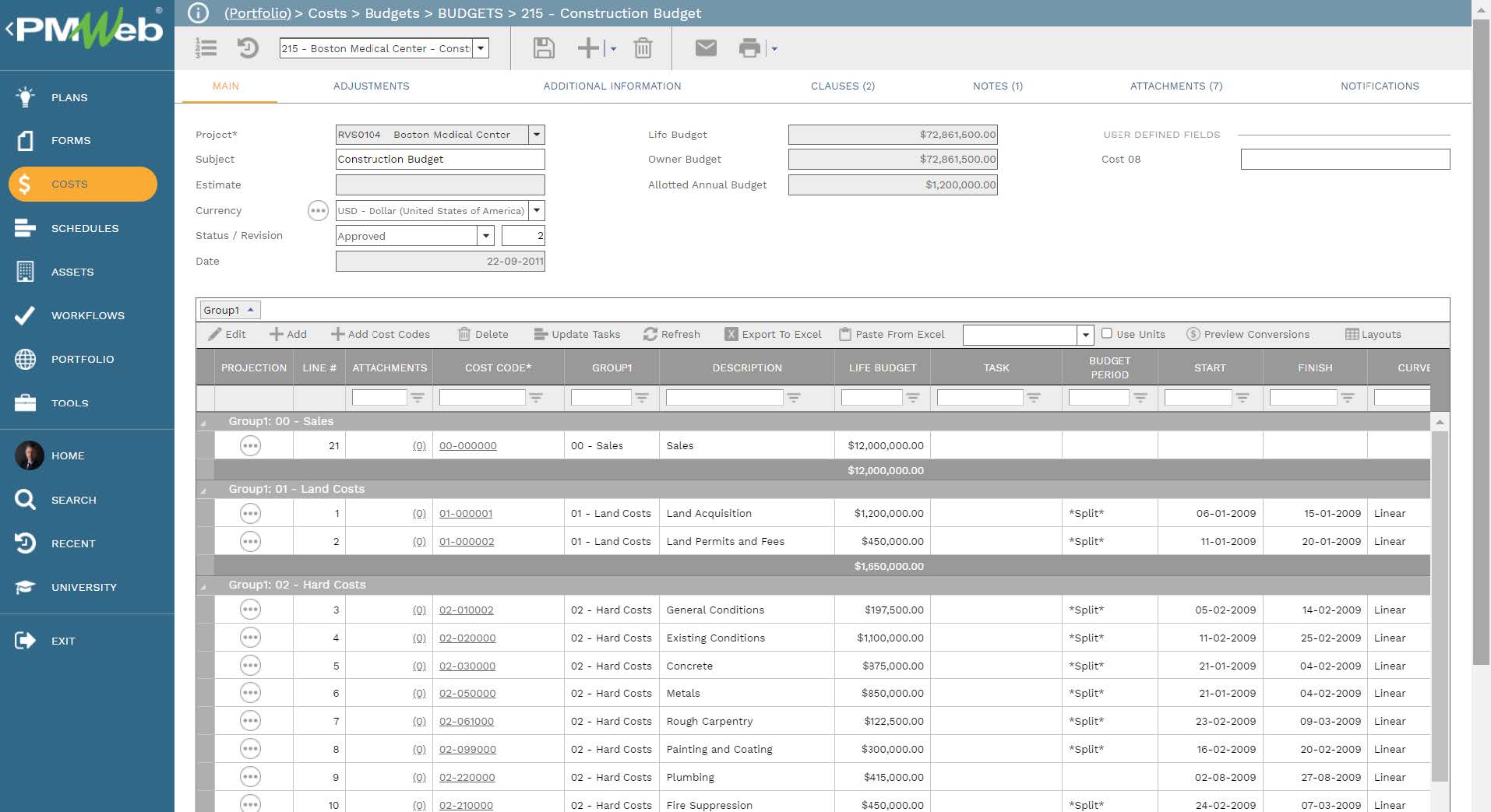Open the Forms module in the sidebar
Screen dimensions: 1491x812
click(x=70, y=140)
